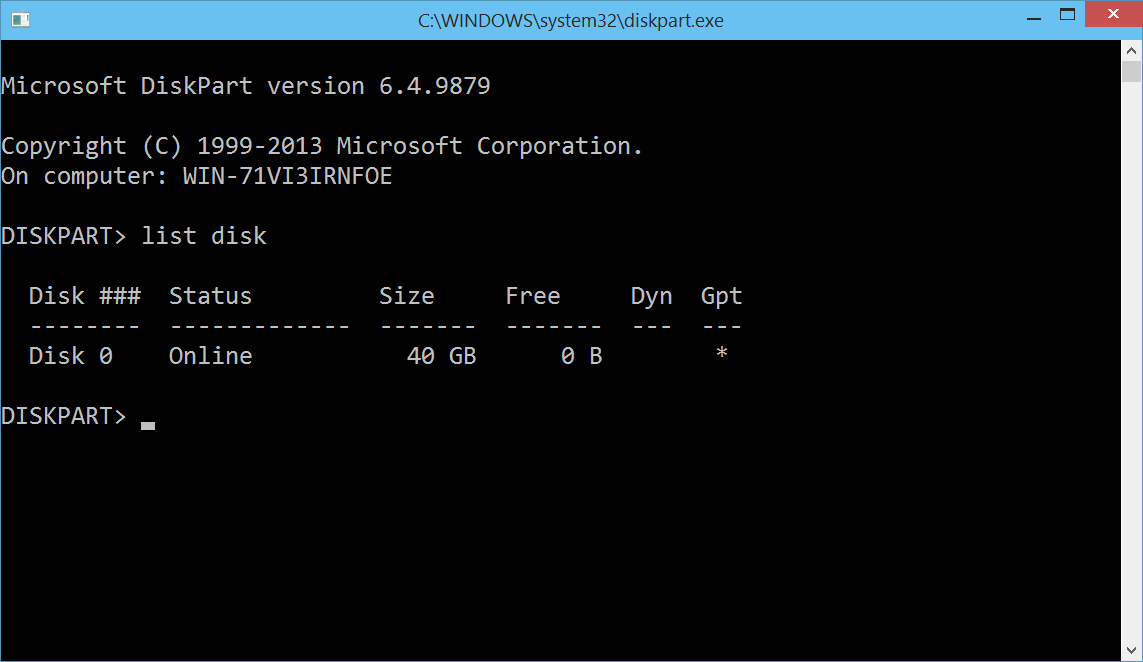Click the Dyn column header
The height and width of the screenshot is (662, 1143).
click(651, 296)
